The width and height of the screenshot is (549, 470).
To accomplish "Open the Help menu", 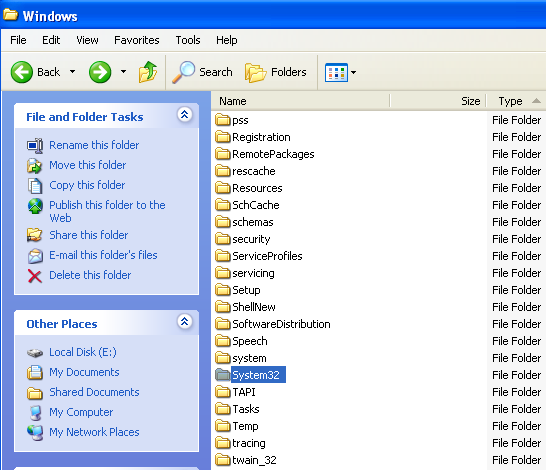I will [227, 40].
